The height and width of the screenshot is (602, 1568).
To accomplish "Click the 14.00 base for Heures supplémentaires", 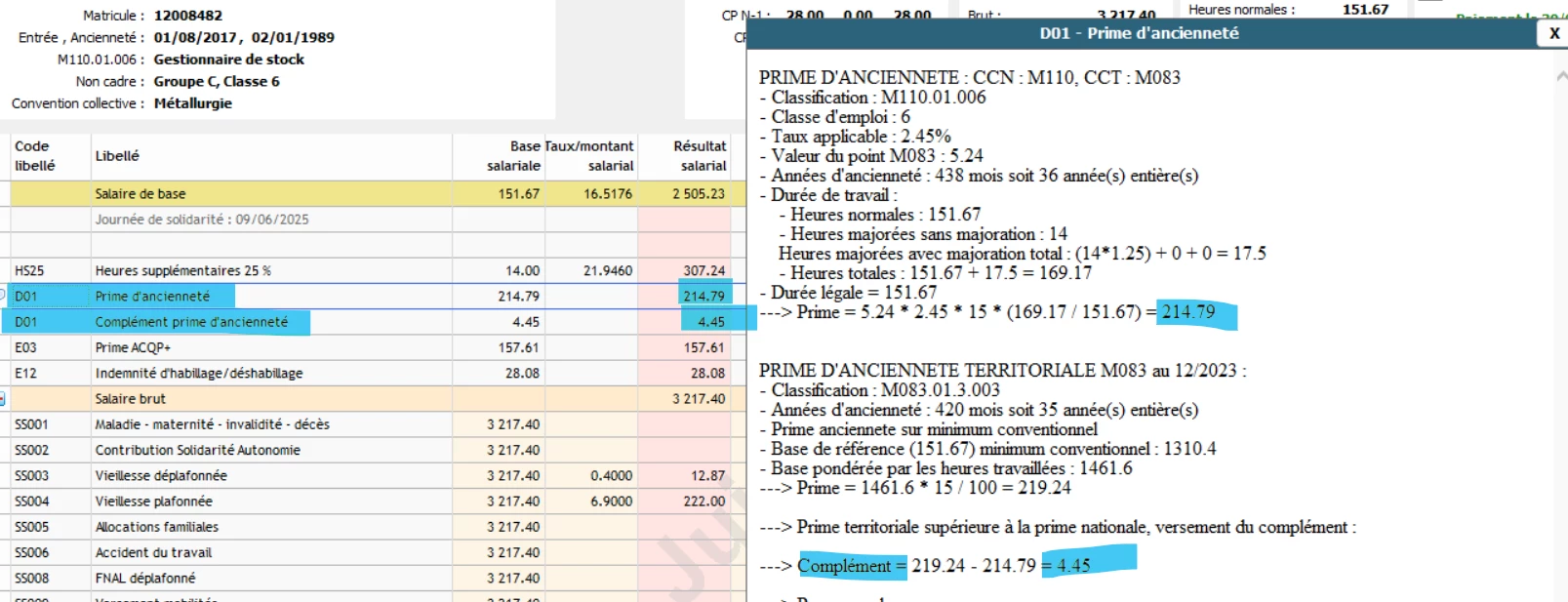I will tap(522, 271).
